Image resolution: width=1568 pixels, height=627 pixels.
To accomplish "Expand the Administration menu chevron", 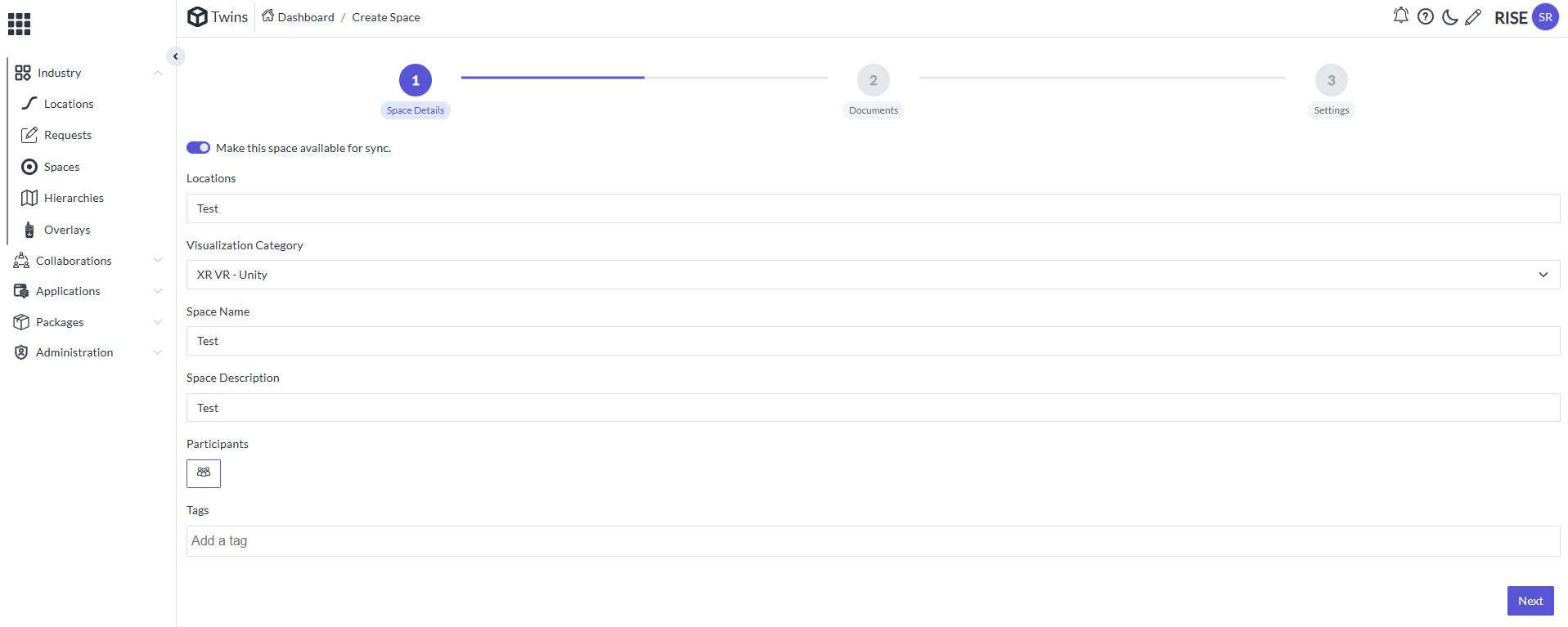I will click(x=158, y=352).
